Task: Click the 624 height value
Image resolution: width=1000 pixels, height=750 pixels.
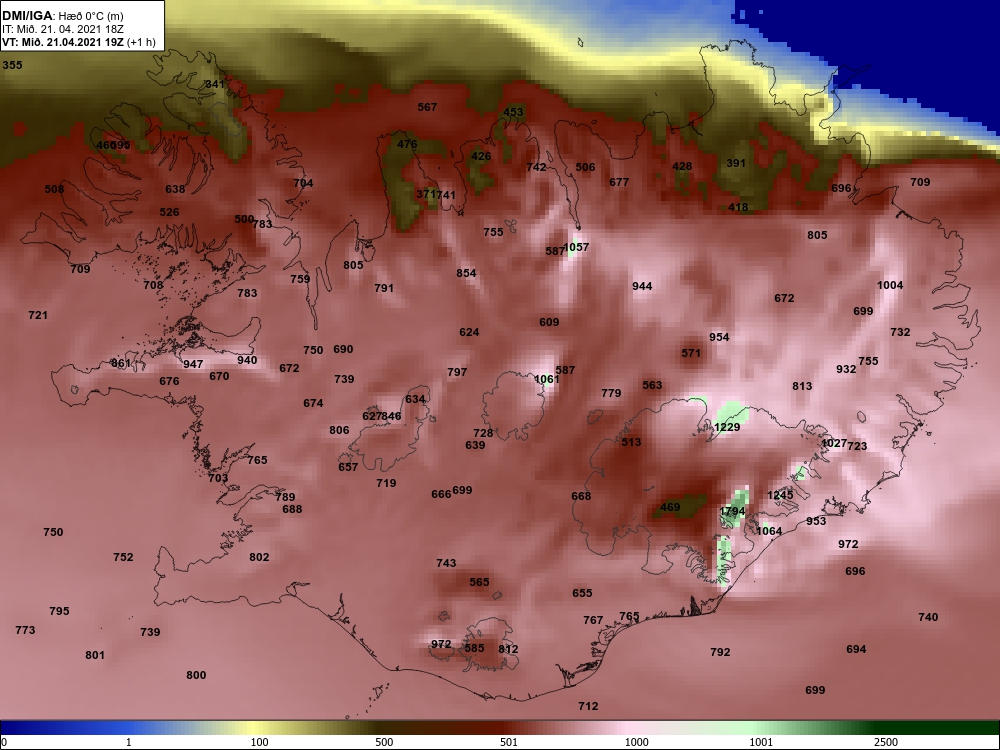Action: click(469, 332)
